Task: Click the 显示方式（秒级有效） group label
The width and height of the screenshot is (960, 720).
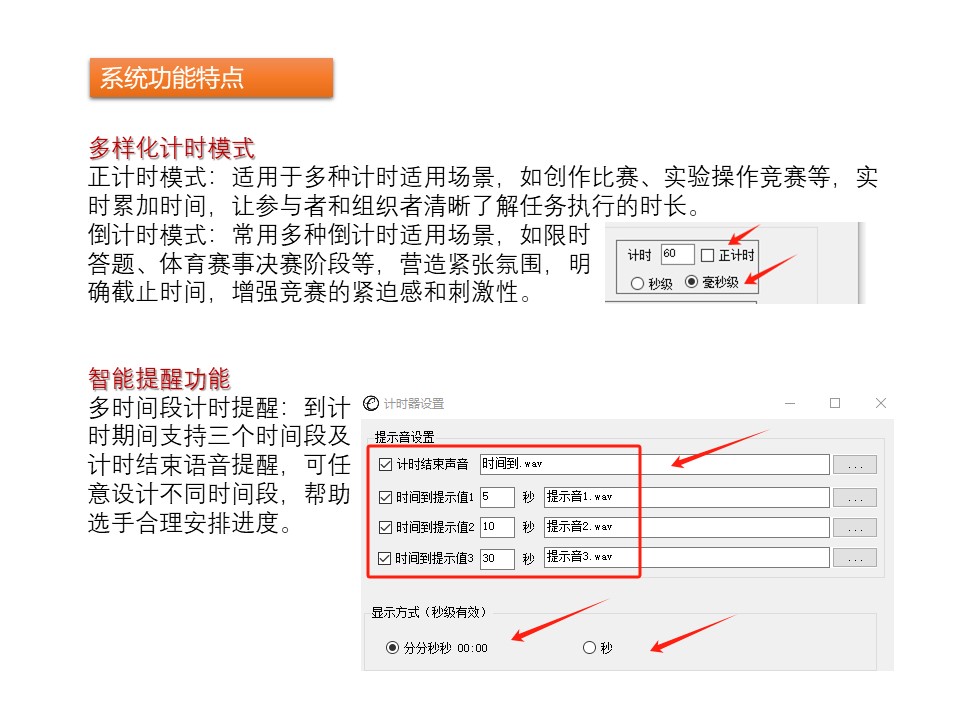Action: [x=429, y=612]
